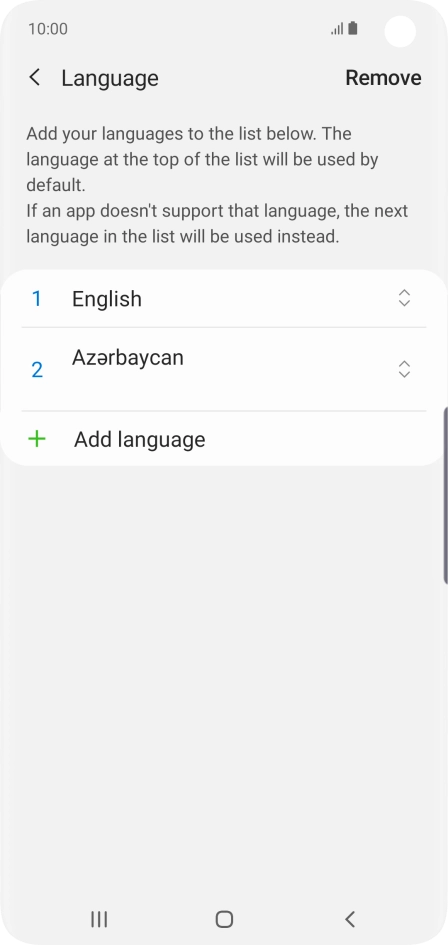The width and height of the screenshot is (448, 945).
Task: Tap the home navigation button
Action: pyautogui.click(x=224, y=918)
